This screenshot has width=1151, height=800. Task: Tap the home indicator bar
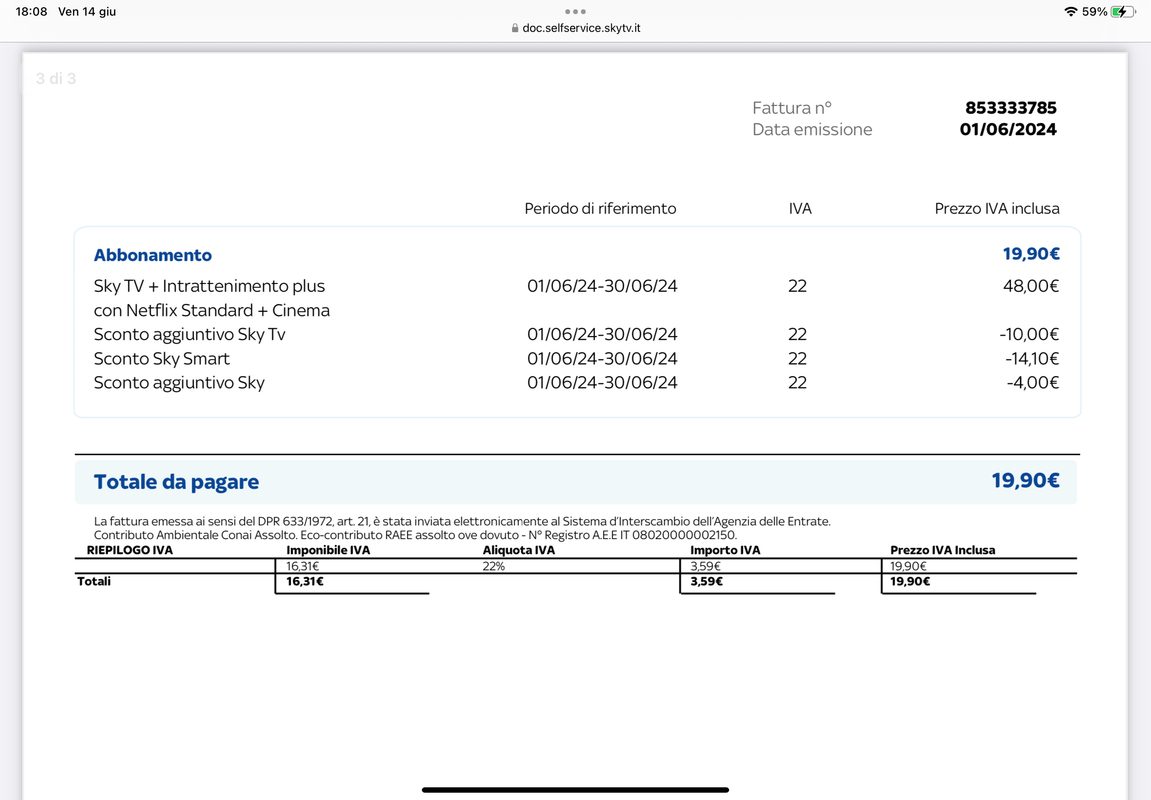576,790
